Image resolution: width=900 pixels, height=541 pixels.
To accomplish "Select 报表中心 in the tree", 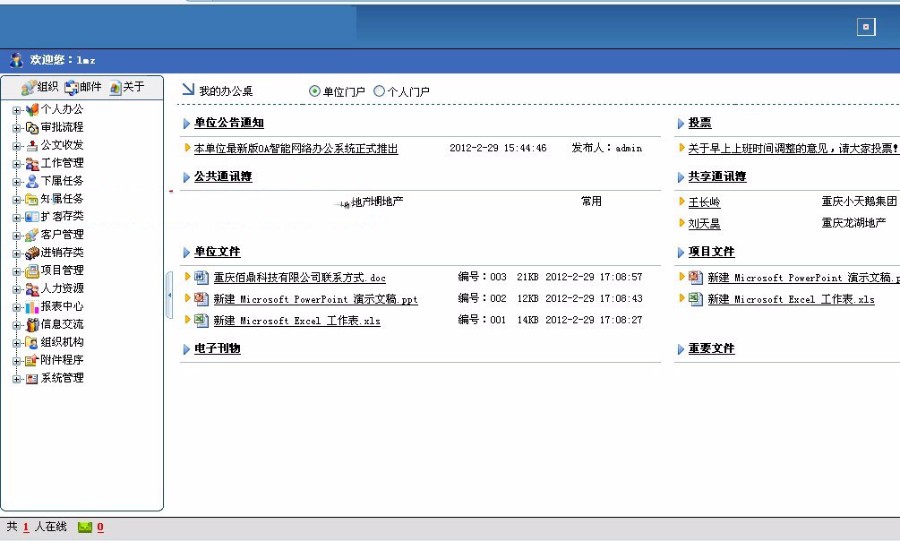I will 62,306.
